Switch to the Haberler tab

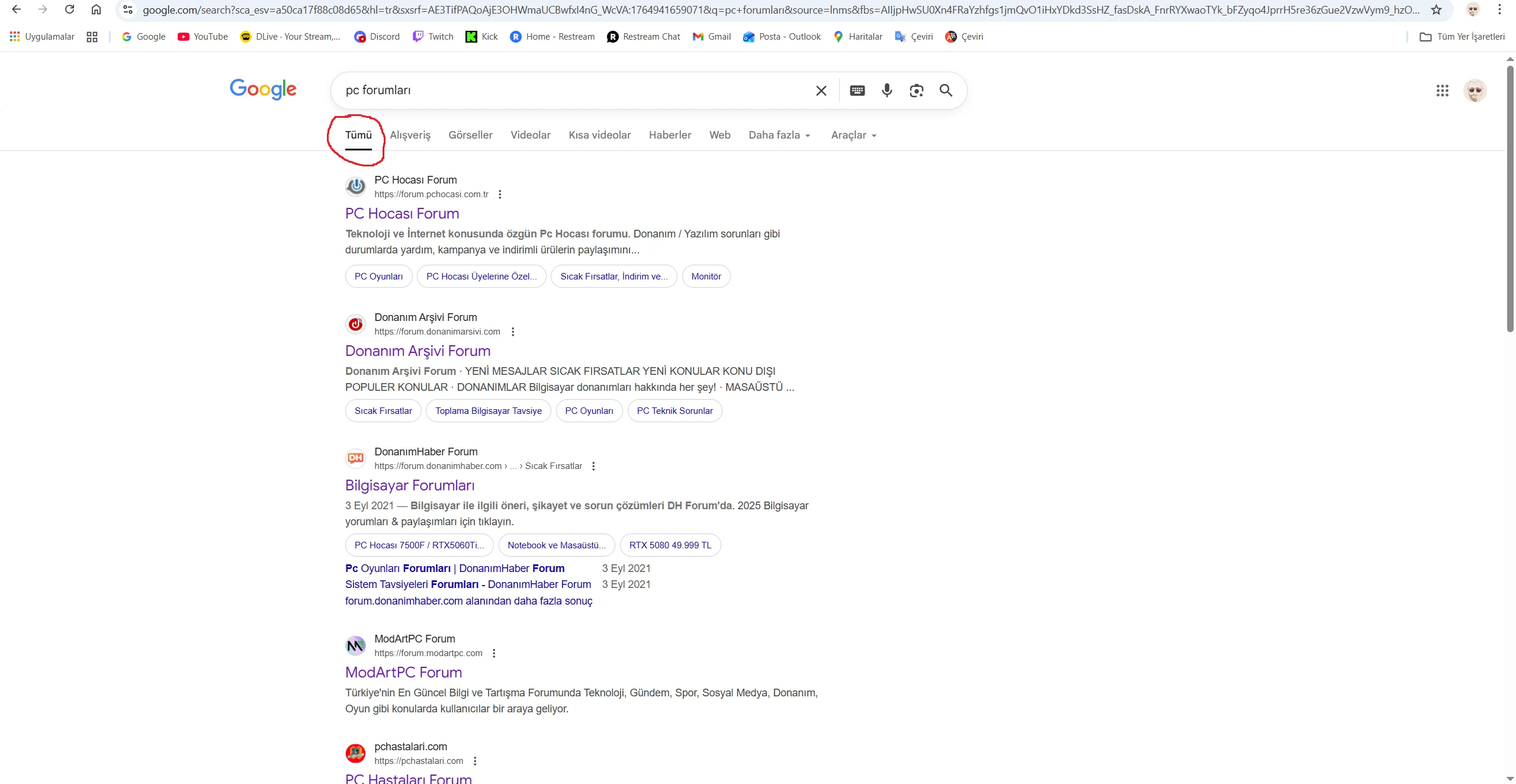(x=670, y=135)
